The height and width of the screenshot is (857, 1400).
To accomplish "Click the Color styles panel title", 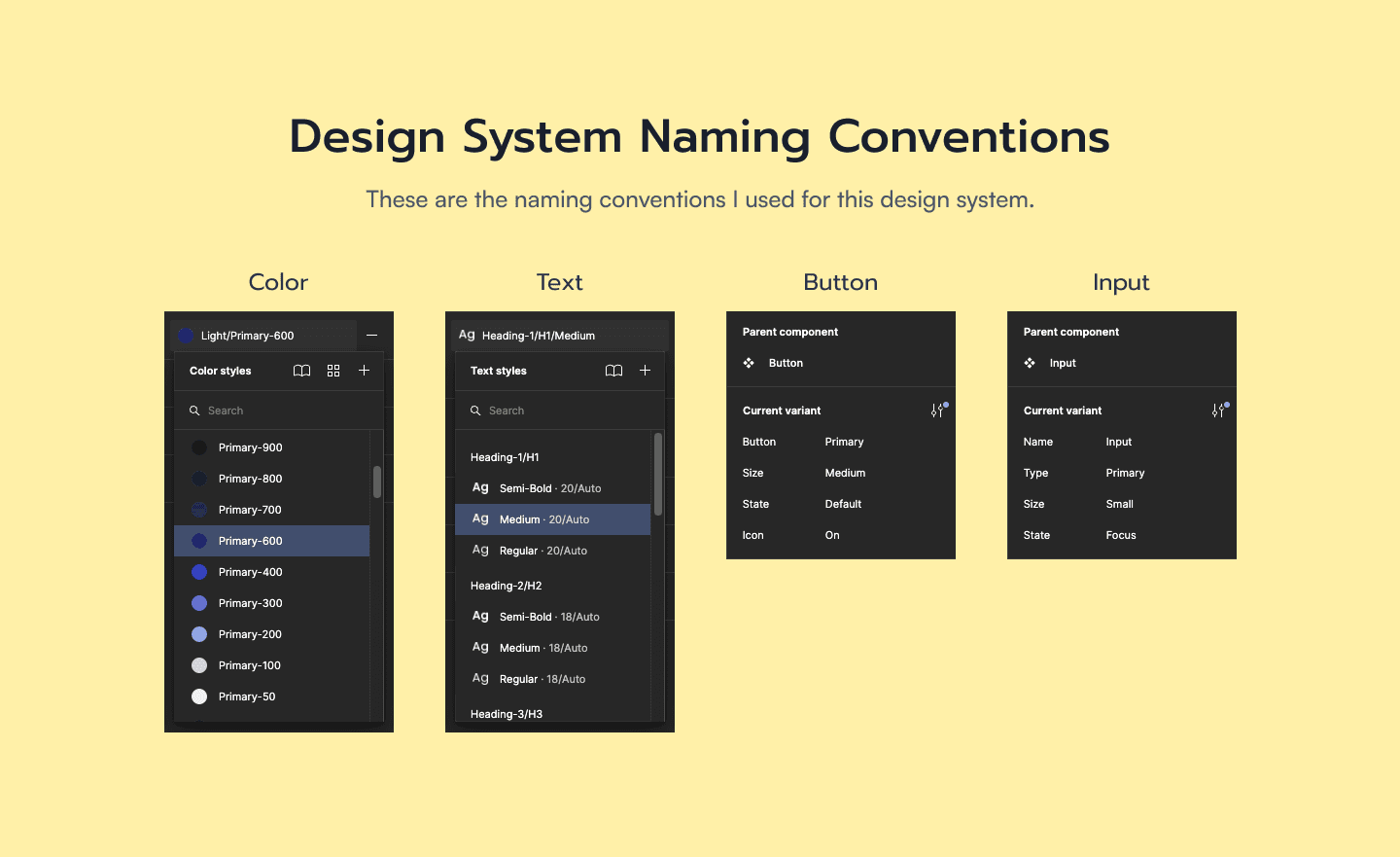I will (221, 371).
